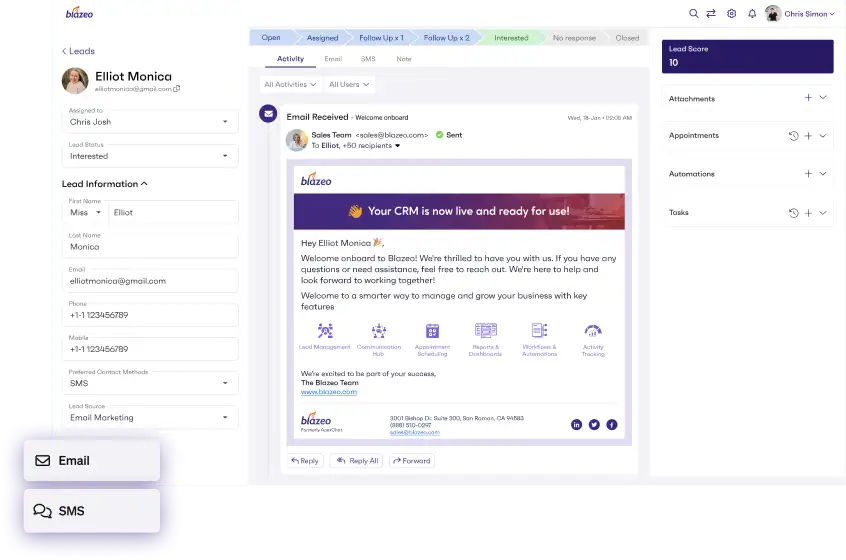Viewport: 846px width, 560px height.
Task: Click the swap arrows icon in header
Action: [x=711, y=14]
